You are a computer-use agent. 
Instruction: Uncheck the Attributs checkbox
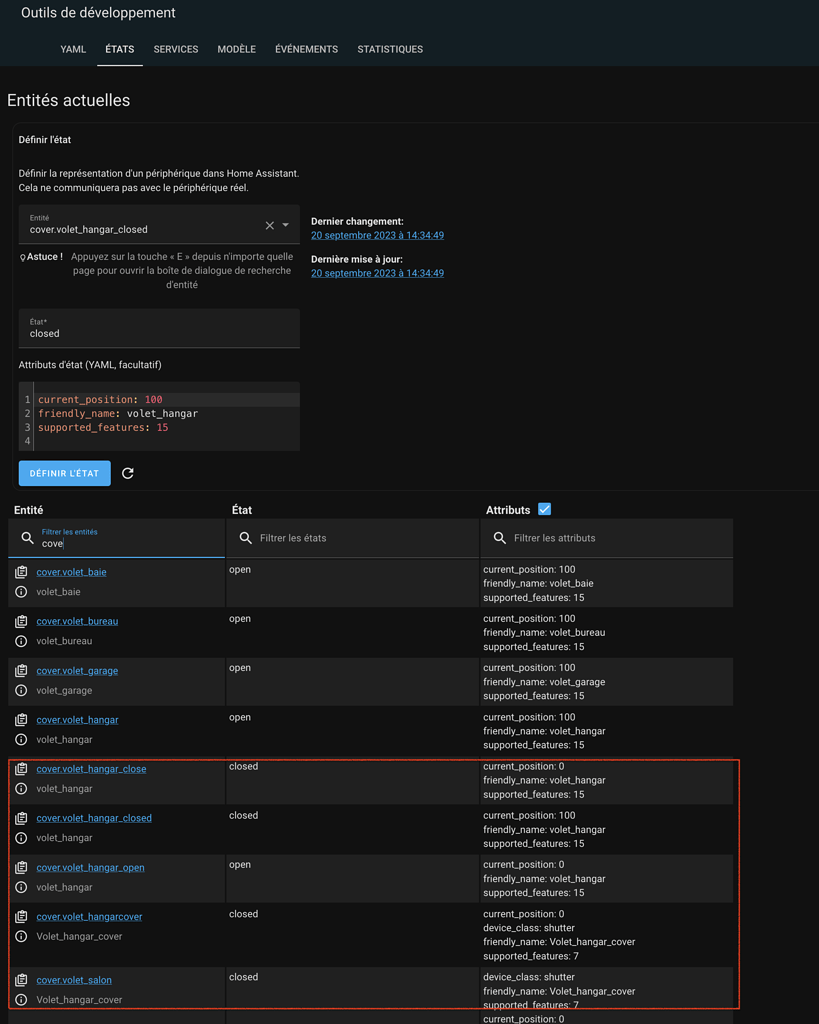(544, 508)
